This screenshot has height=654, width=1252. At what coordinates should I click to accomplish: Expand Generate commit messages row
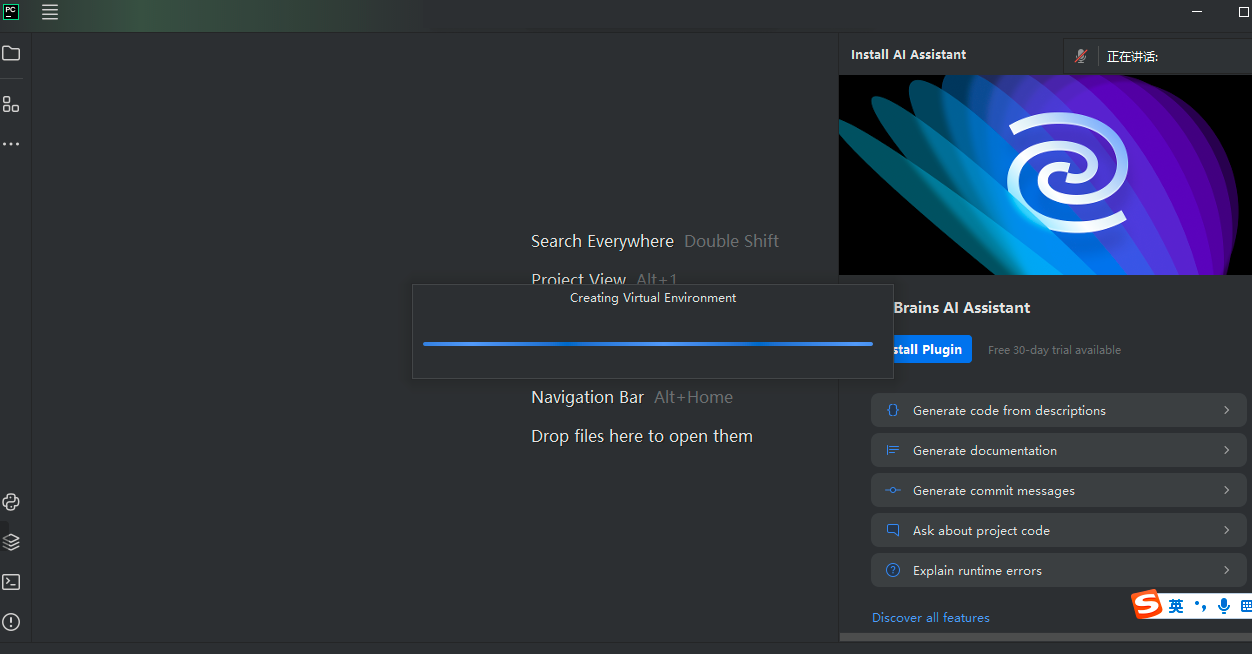point(1059,490)
